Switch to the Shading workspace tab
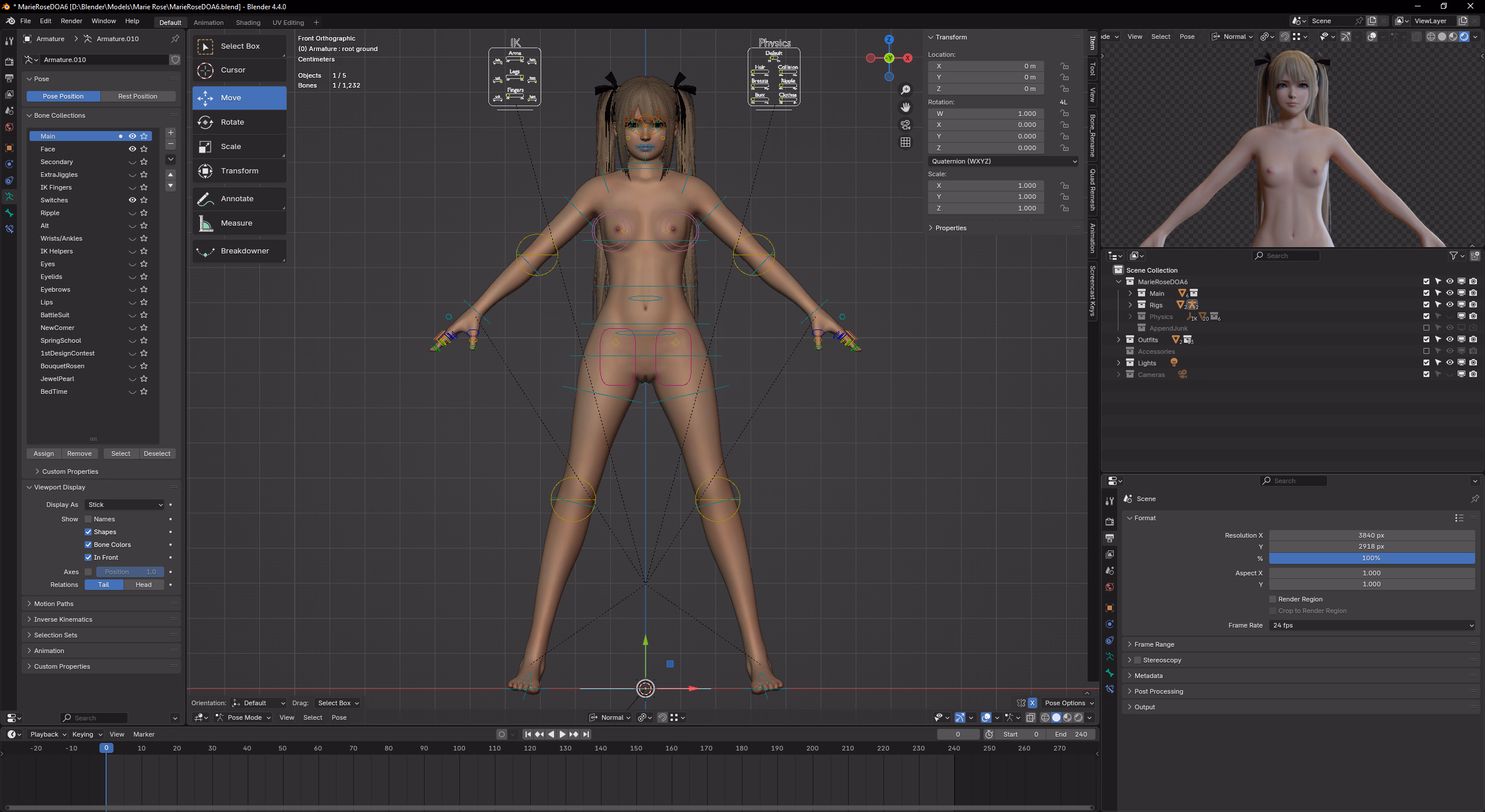 coord(248,23)
